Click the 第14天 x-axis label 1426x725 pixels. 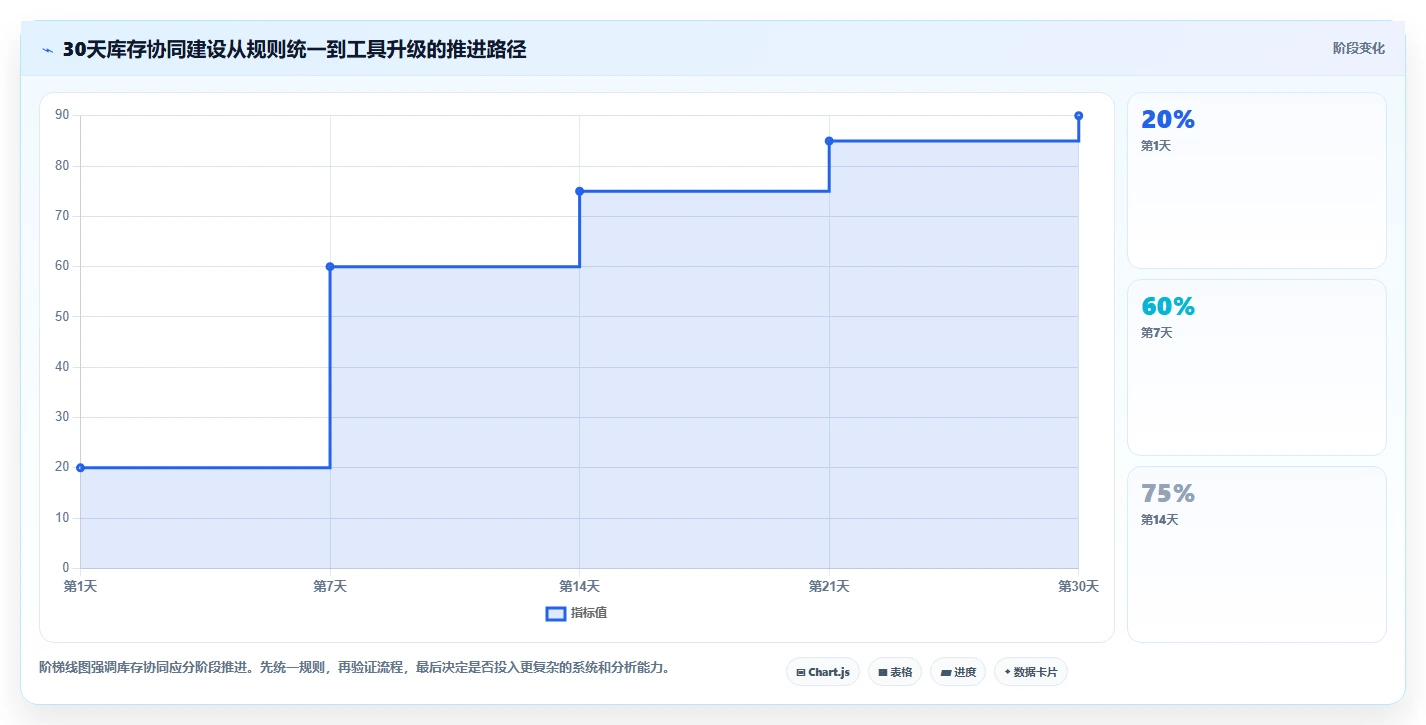[x=579, y=587]
